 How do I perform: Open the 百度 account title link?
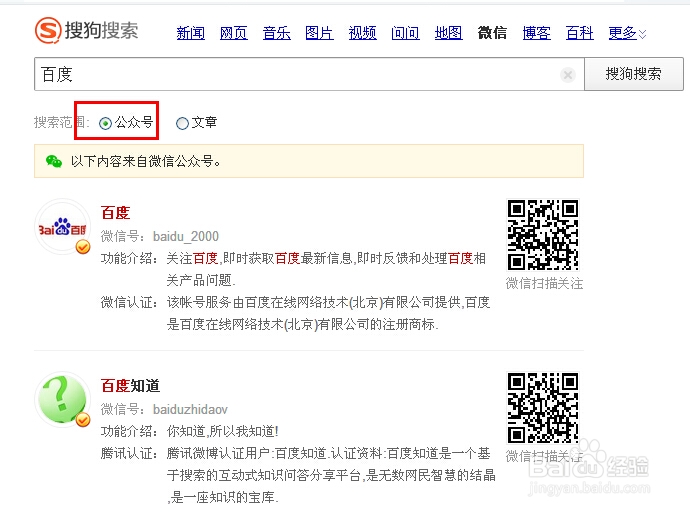point(115,213)
